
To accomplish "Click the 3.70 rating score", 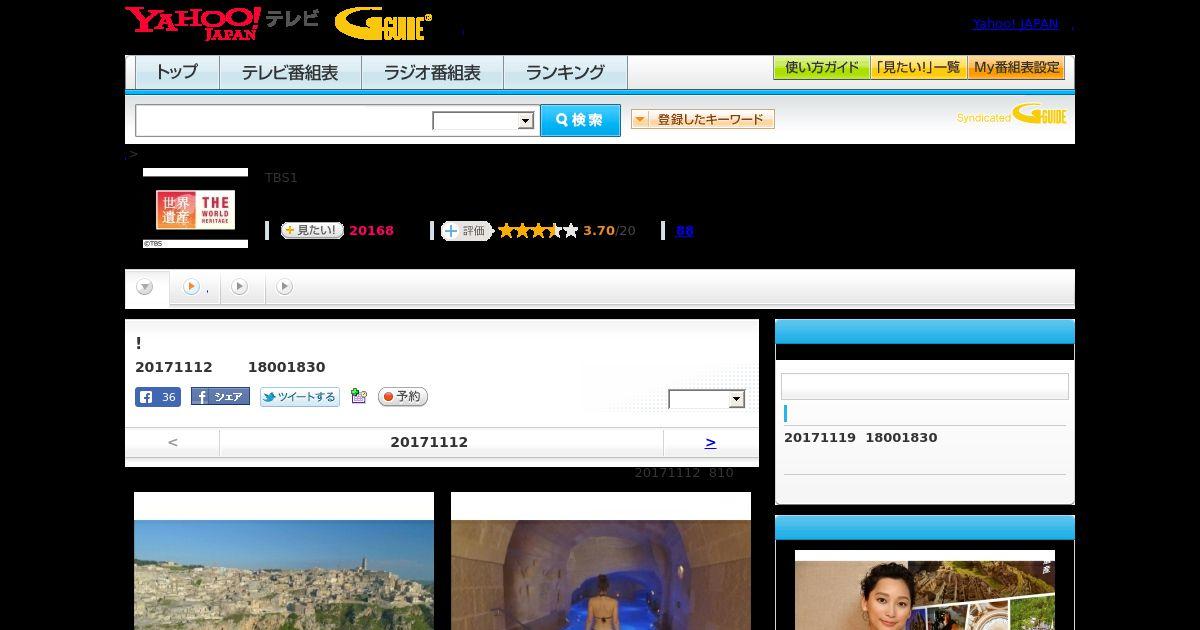I will (599, 231).
